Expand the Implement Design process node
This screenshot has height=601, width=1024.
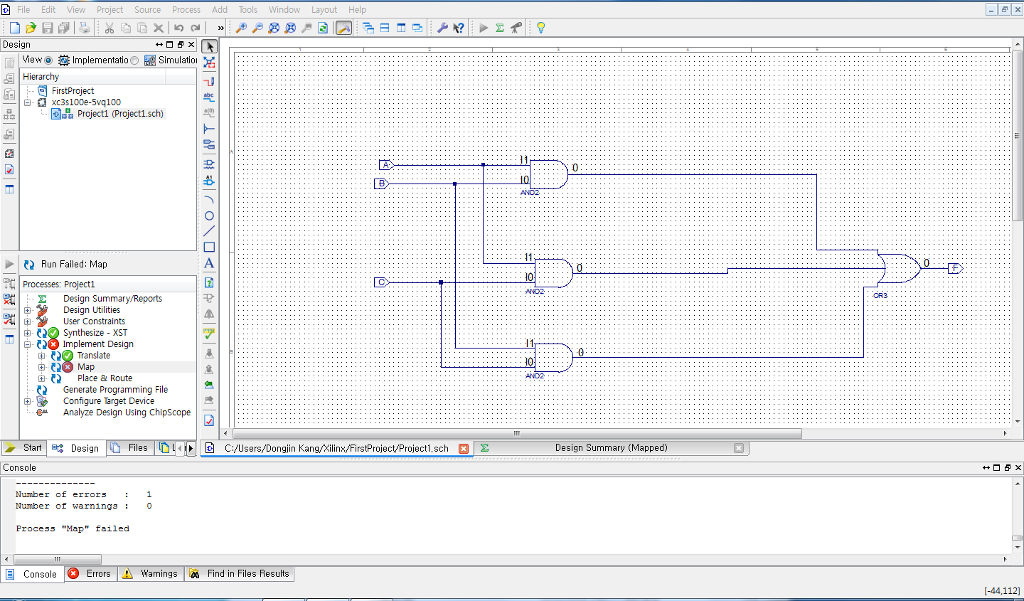coord(27,343)
